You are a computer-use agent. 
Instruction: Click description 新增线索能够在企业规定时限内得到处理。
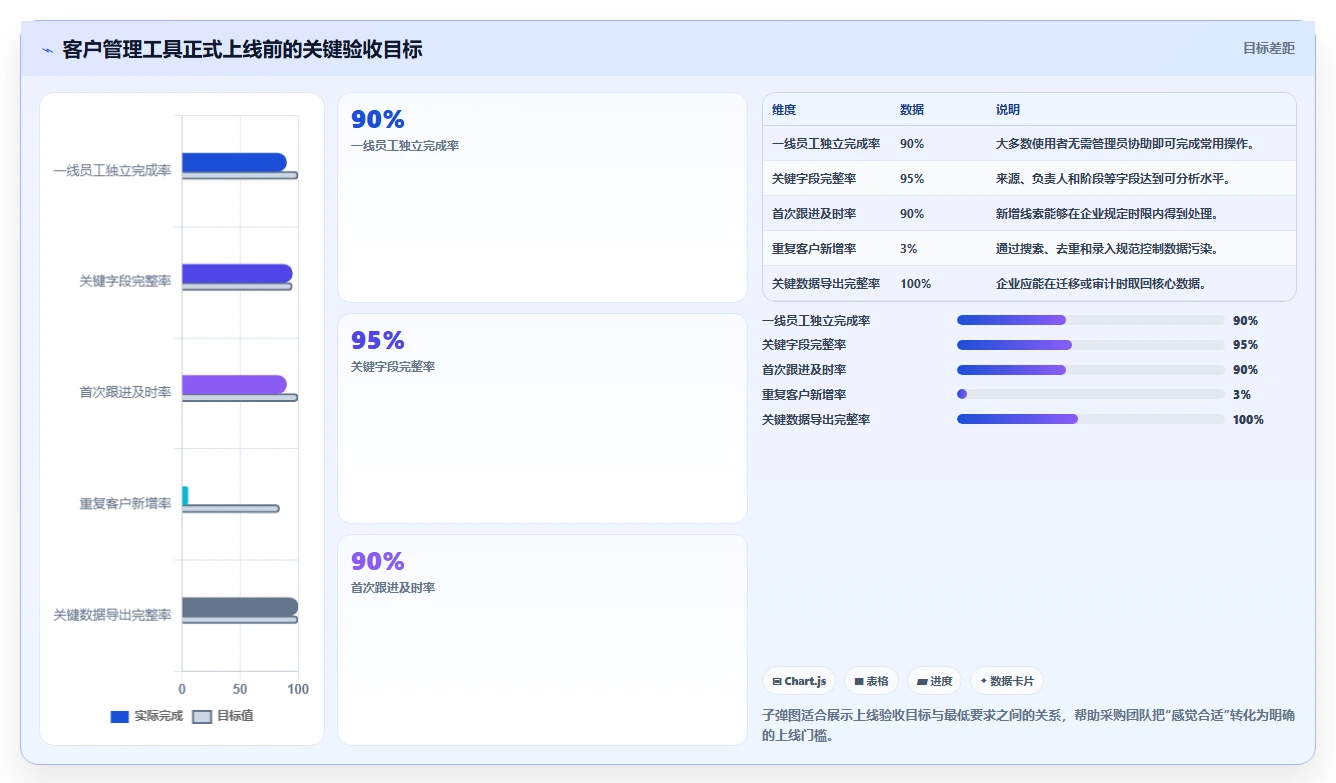[x=1107, y=214]
